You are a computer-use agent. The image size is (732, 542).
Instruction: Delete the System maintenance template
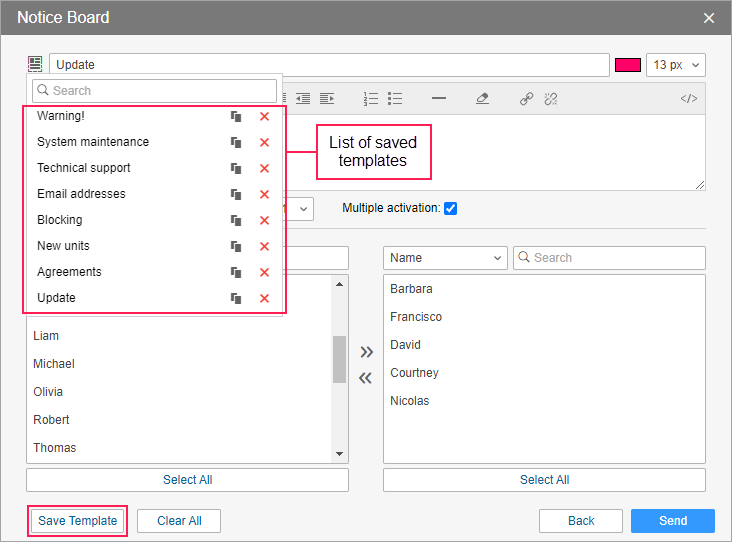(264, 142)
